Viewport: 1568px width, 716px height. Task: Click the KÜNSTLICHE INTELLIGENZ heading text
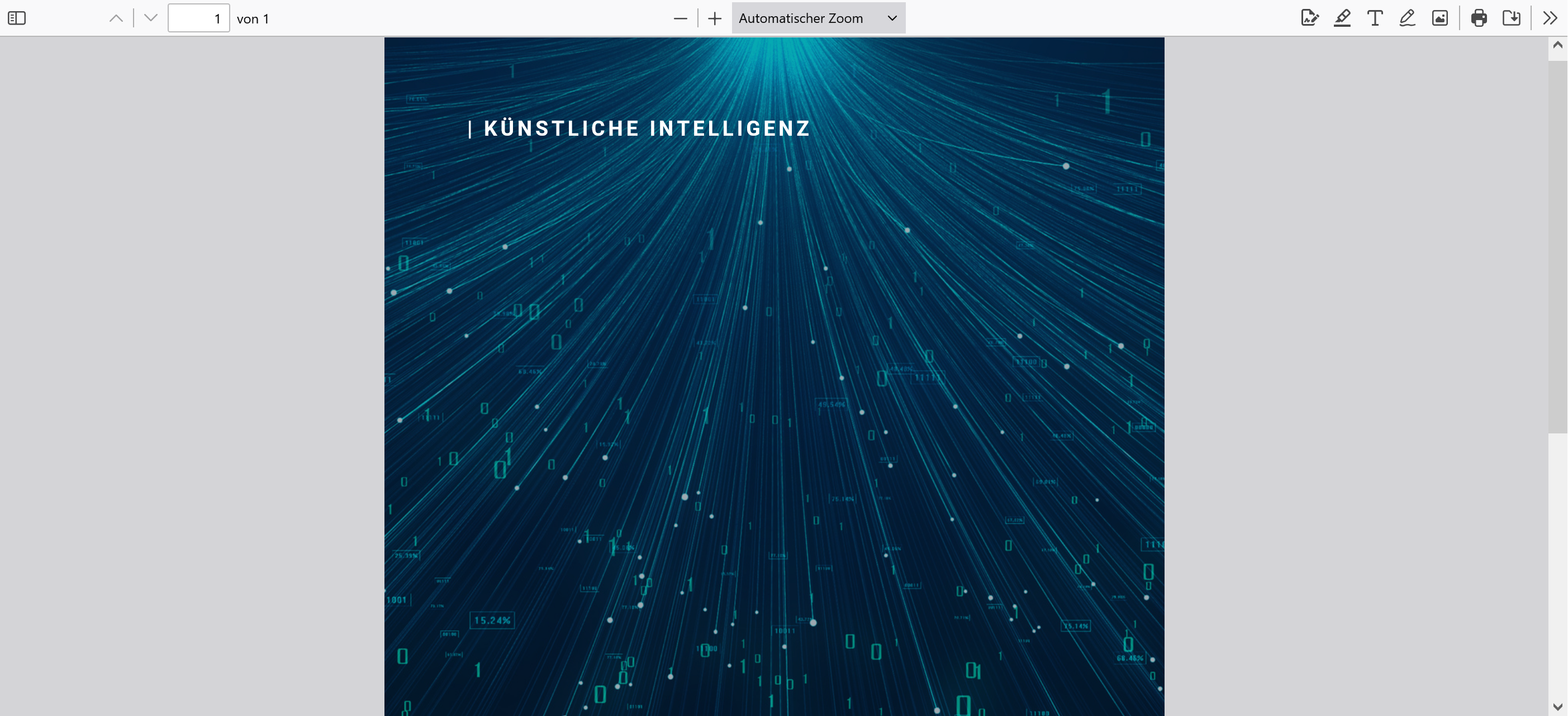[x=647, y=128]
